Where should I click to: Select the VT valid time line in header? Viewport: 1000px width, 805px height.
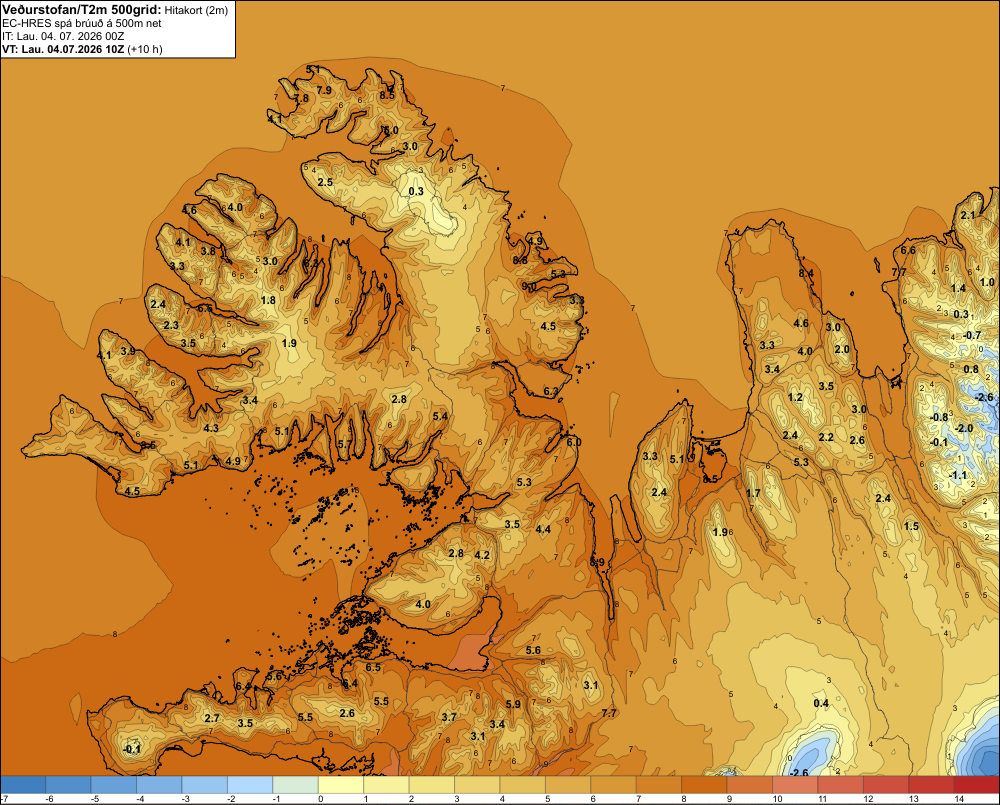[x=82, y=49]
